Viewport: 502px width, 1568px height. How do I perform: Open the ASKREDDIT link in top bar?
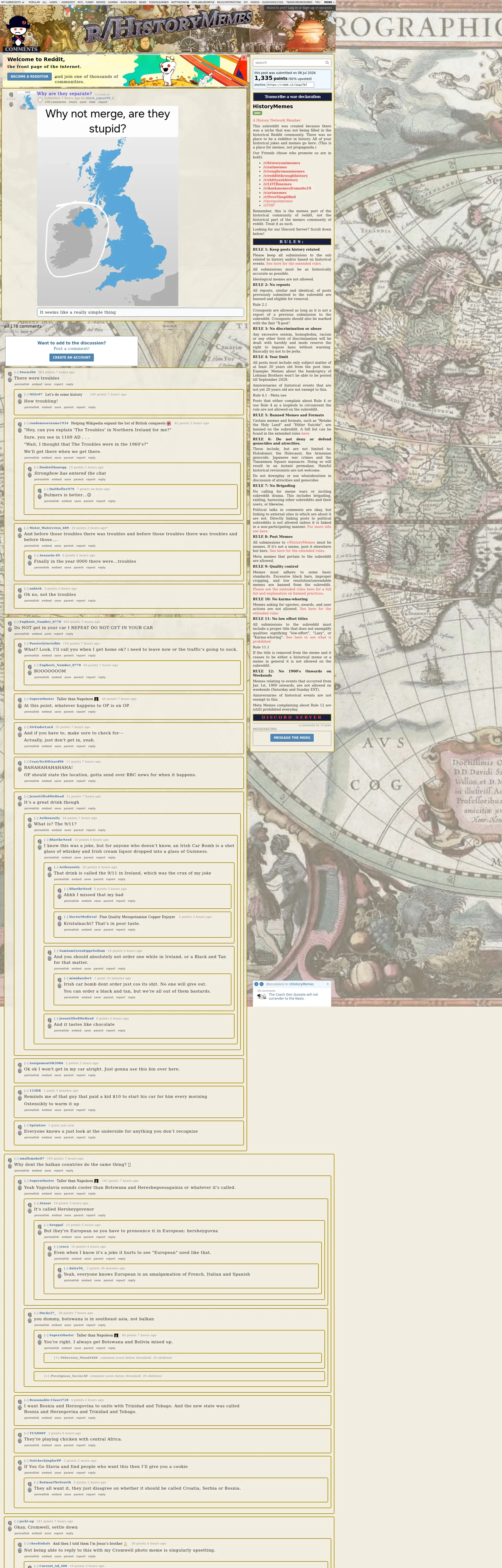coord(68,2)
